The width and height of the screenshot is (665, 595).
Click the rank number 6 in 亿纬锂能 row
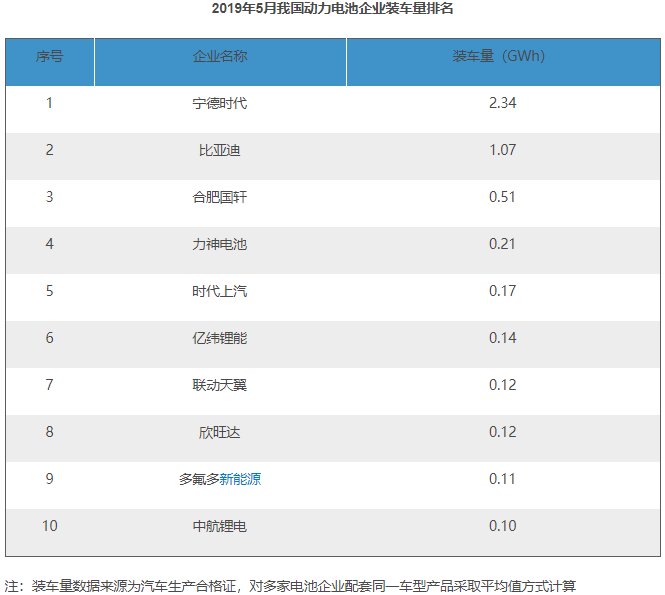pos(50,338)
